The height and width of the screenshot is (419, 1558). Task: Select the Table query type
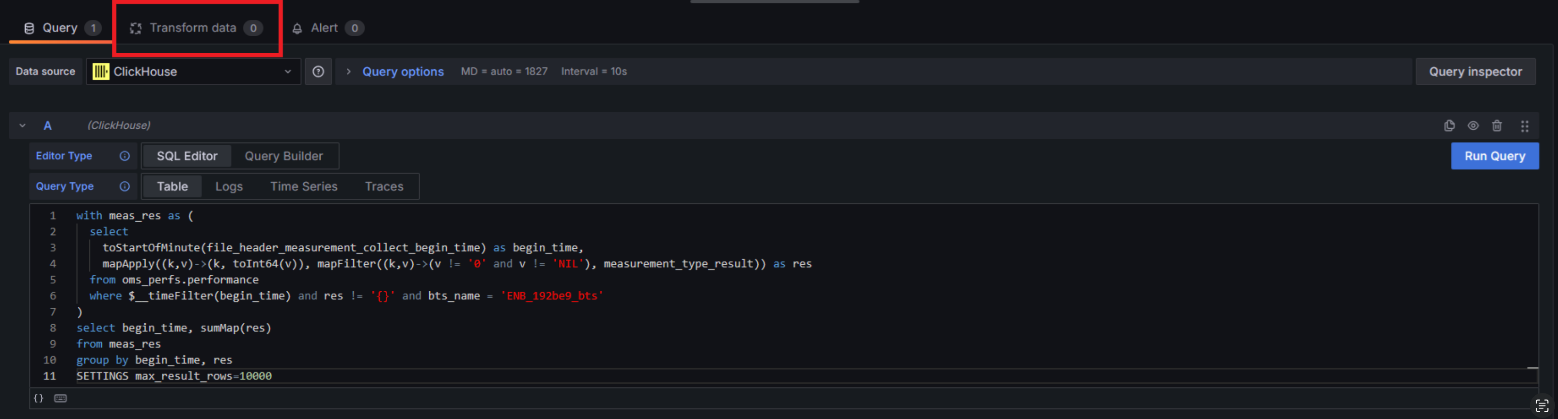click(x=173, y=186)
